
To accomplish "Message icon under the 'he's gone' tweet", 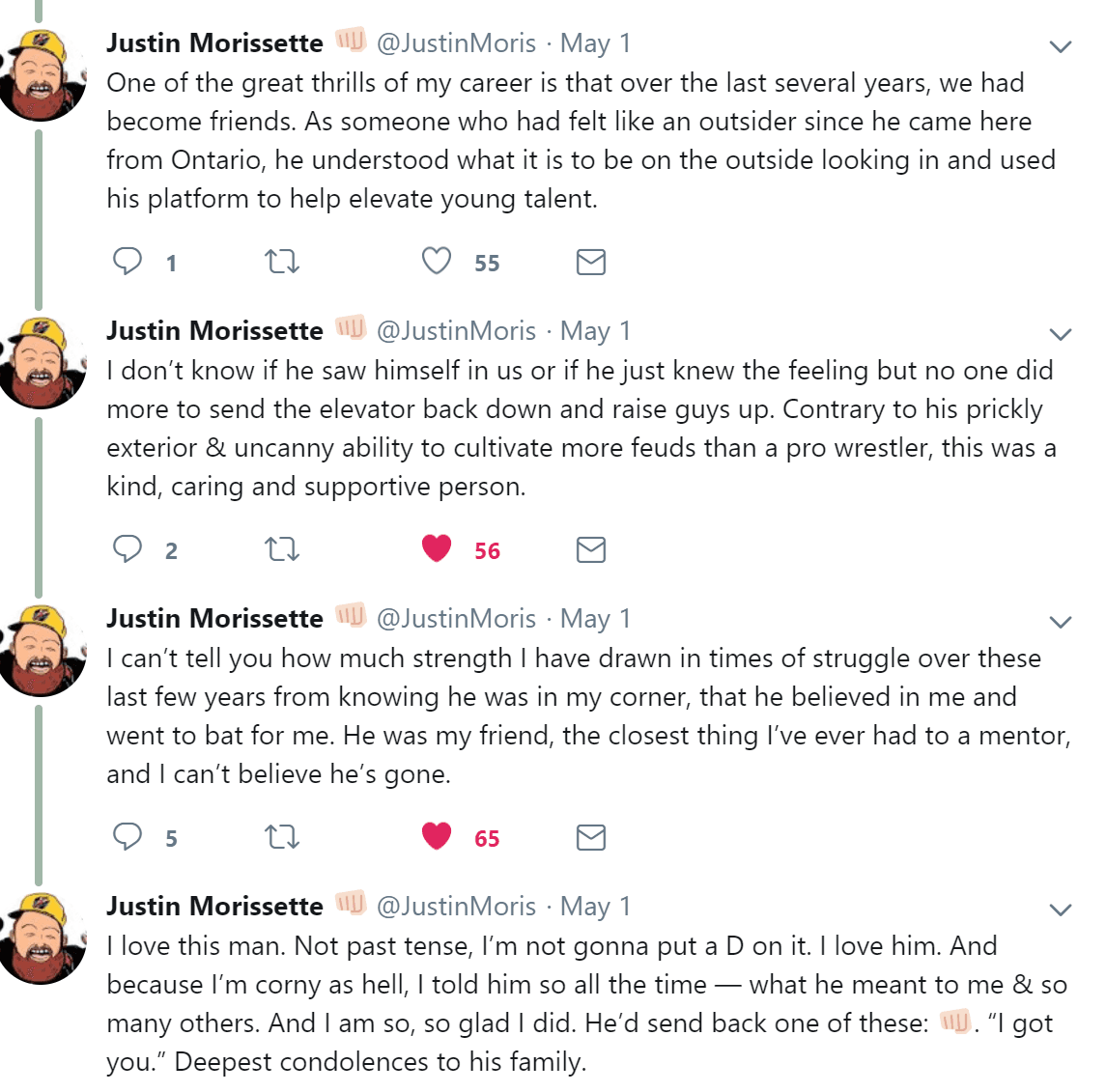I will click(x=590, y=837).
